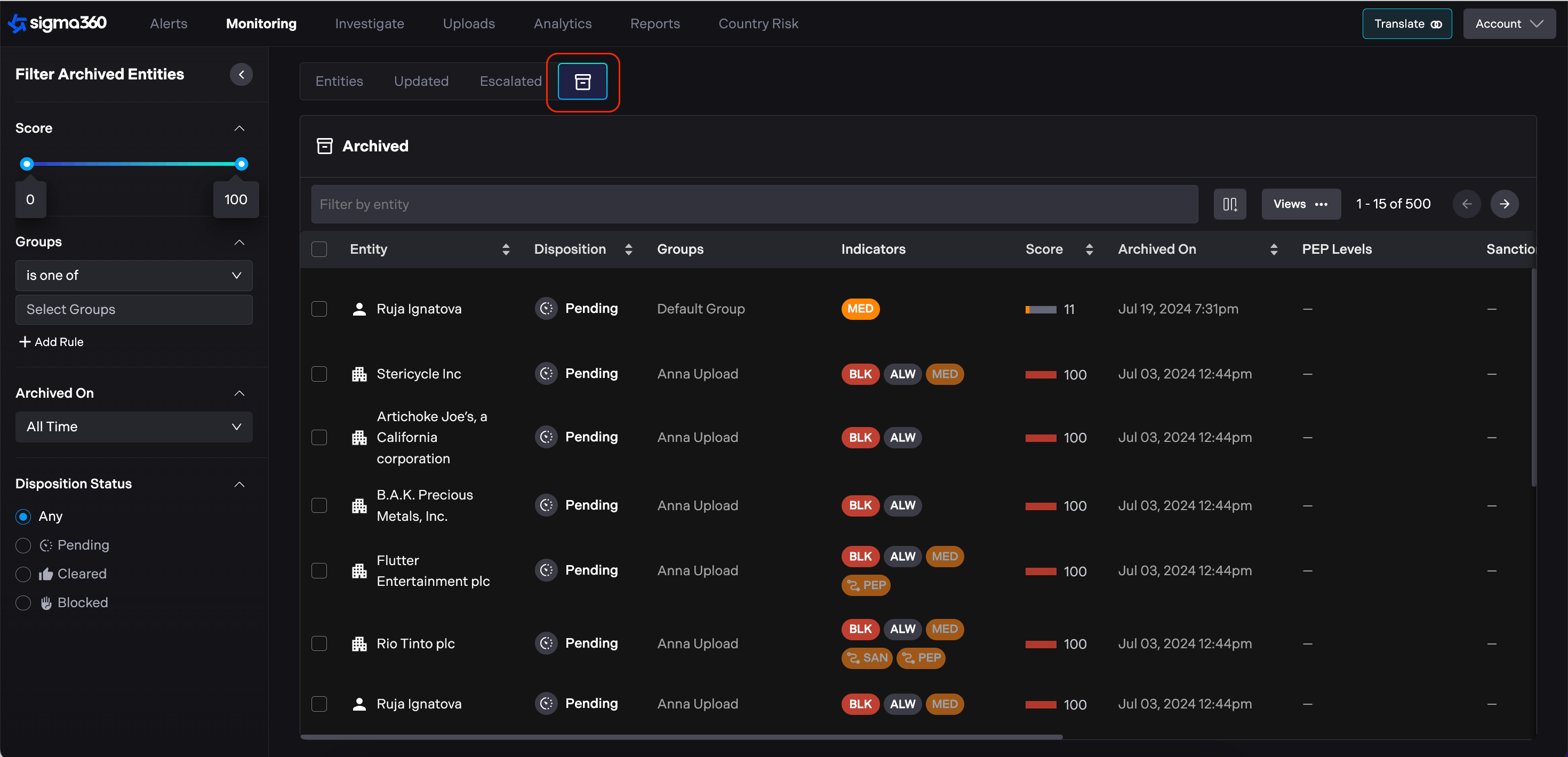Click the Add Rule link
Screen dimensions: 1568x757
pos(51,342)
